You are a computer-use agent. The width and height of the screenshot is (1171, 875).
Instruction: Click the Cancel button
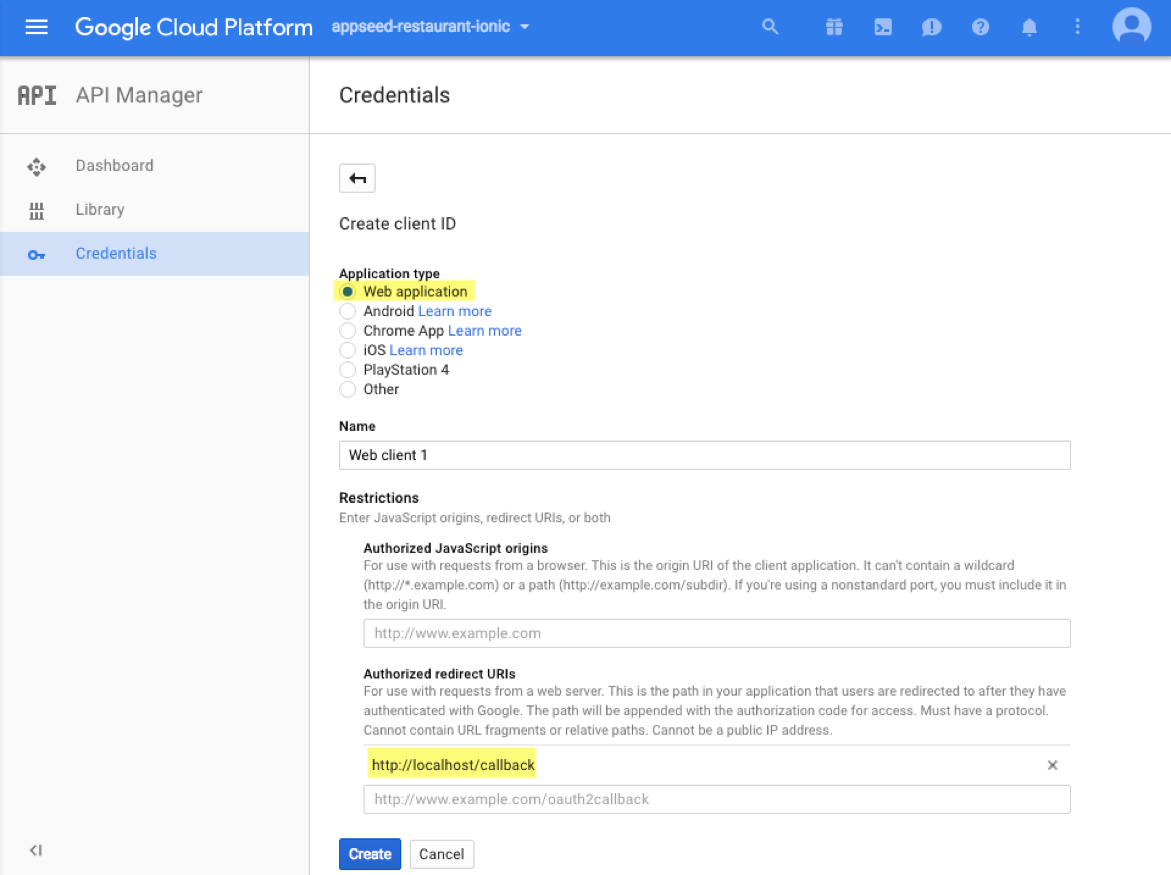coord(441,853)
